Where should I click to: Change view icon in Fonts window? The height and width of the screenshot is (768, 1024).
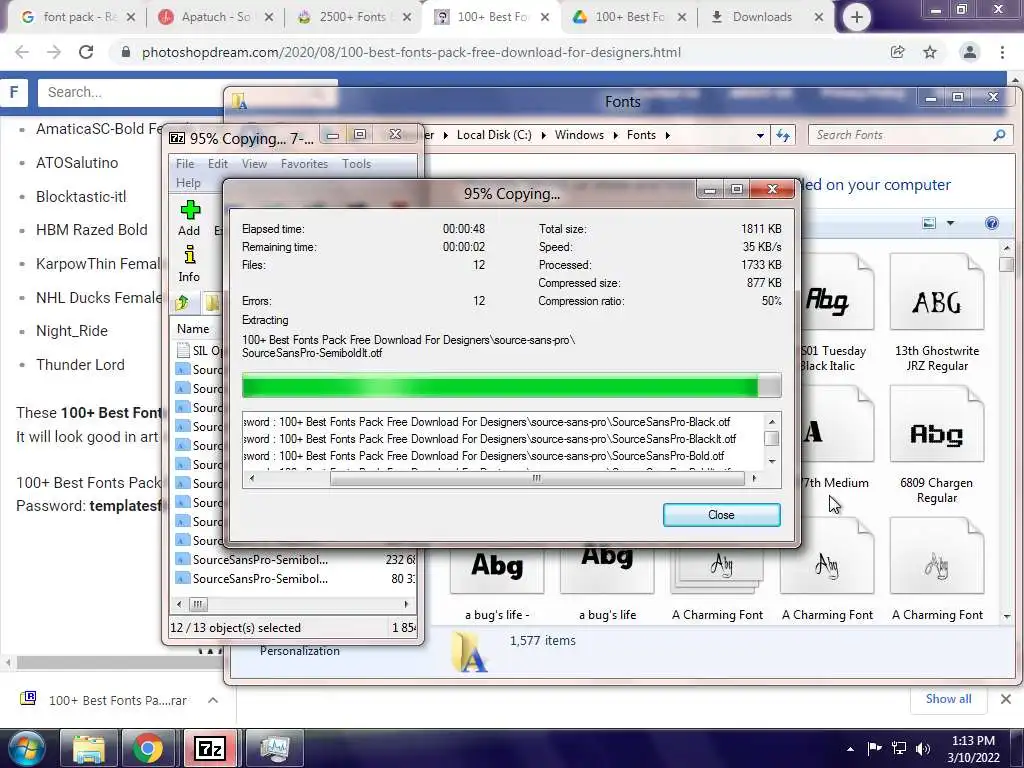929,223
